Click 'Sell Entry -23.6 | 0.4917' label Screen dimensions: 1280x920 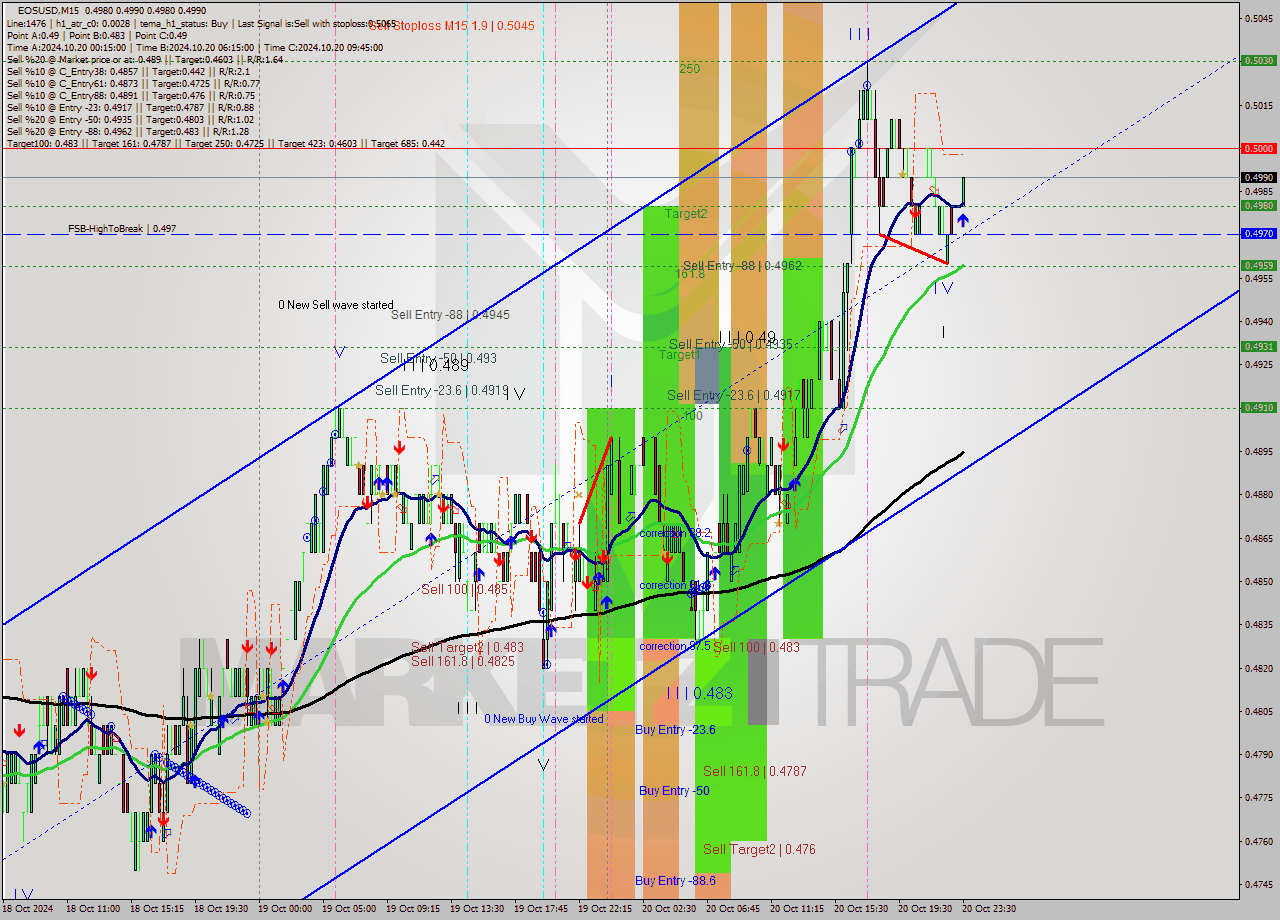[734, 396]
